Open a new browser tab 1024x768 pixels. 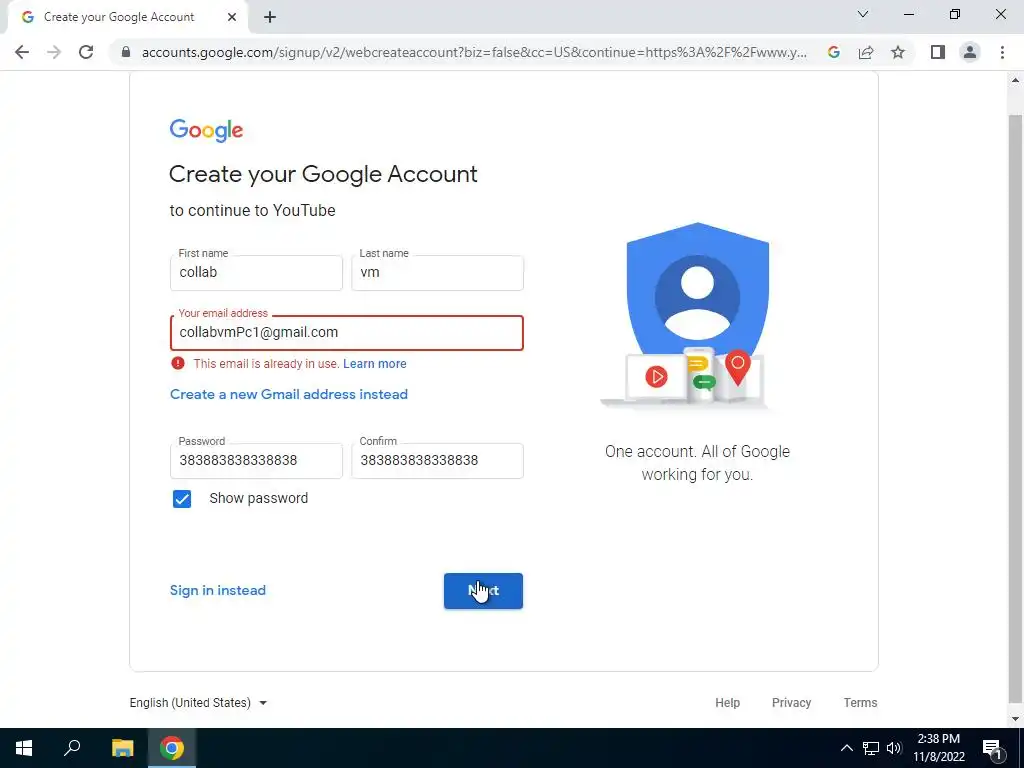pyautogui.click(x=270, y=18)
